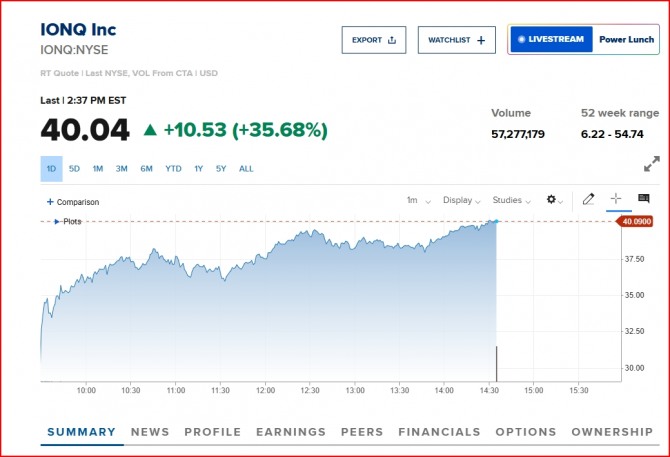Click the fullscreen expand chart icon
This screenshot has width=670, height=457.
pos(651,163)
